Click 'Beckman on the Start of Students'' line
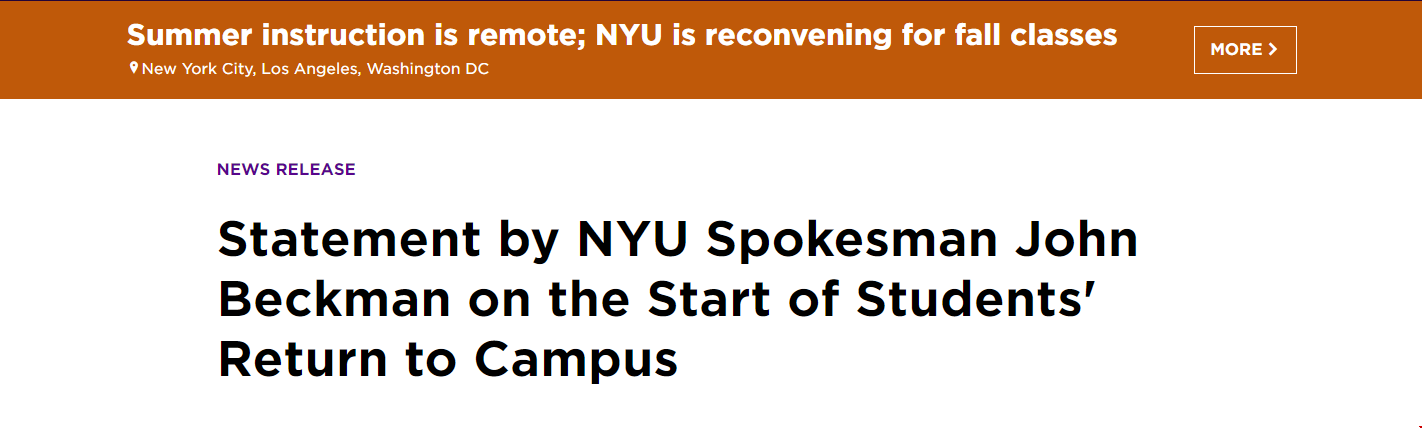Viewport: 1422px width, 428px height. click(x=653, y=300)
